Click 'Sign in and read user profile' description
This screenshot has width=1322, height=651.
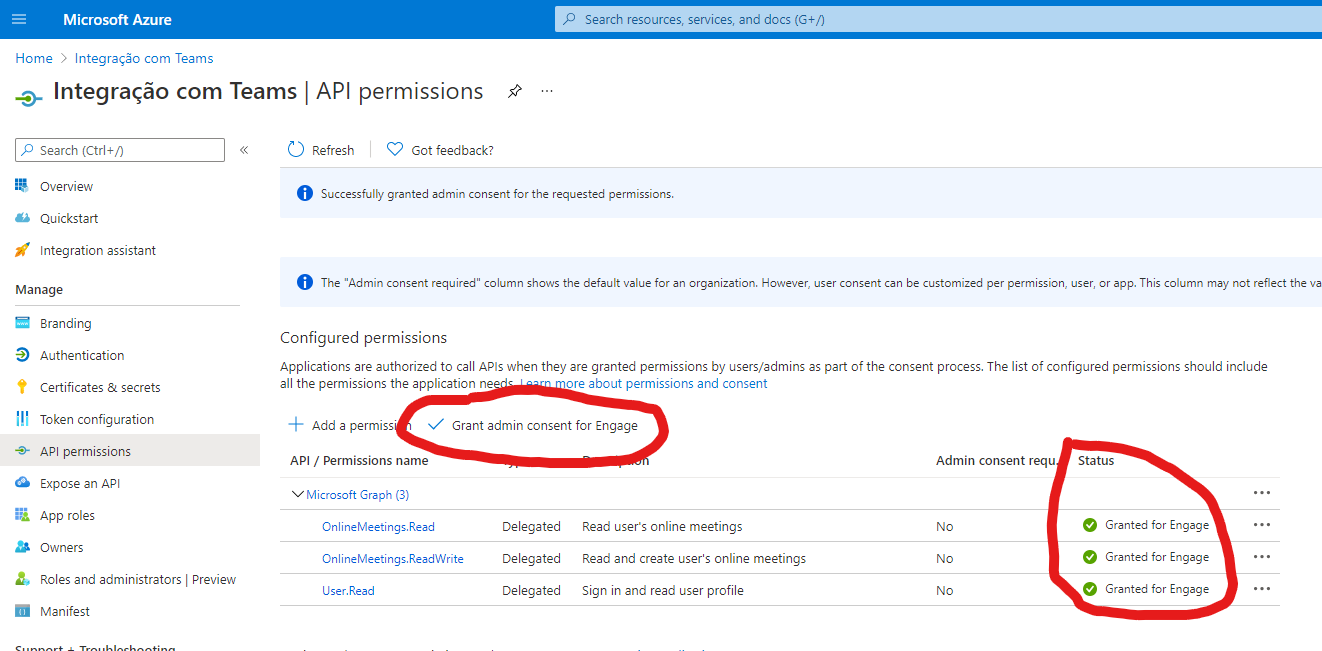tap(663, 590)
